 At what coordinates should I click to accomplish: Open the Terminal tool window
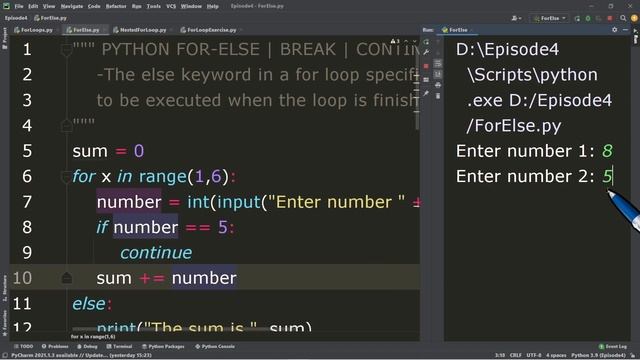[x=120, y=346]
